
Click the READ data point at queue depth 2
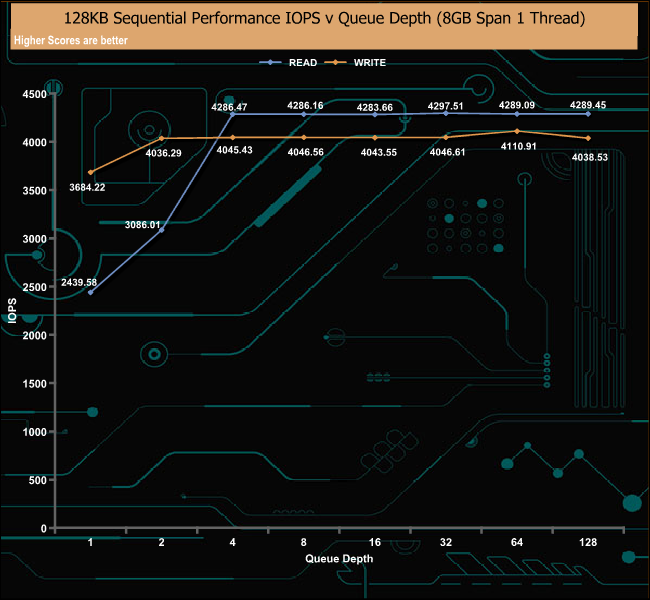pyautogui.click(x=162, y=230)
